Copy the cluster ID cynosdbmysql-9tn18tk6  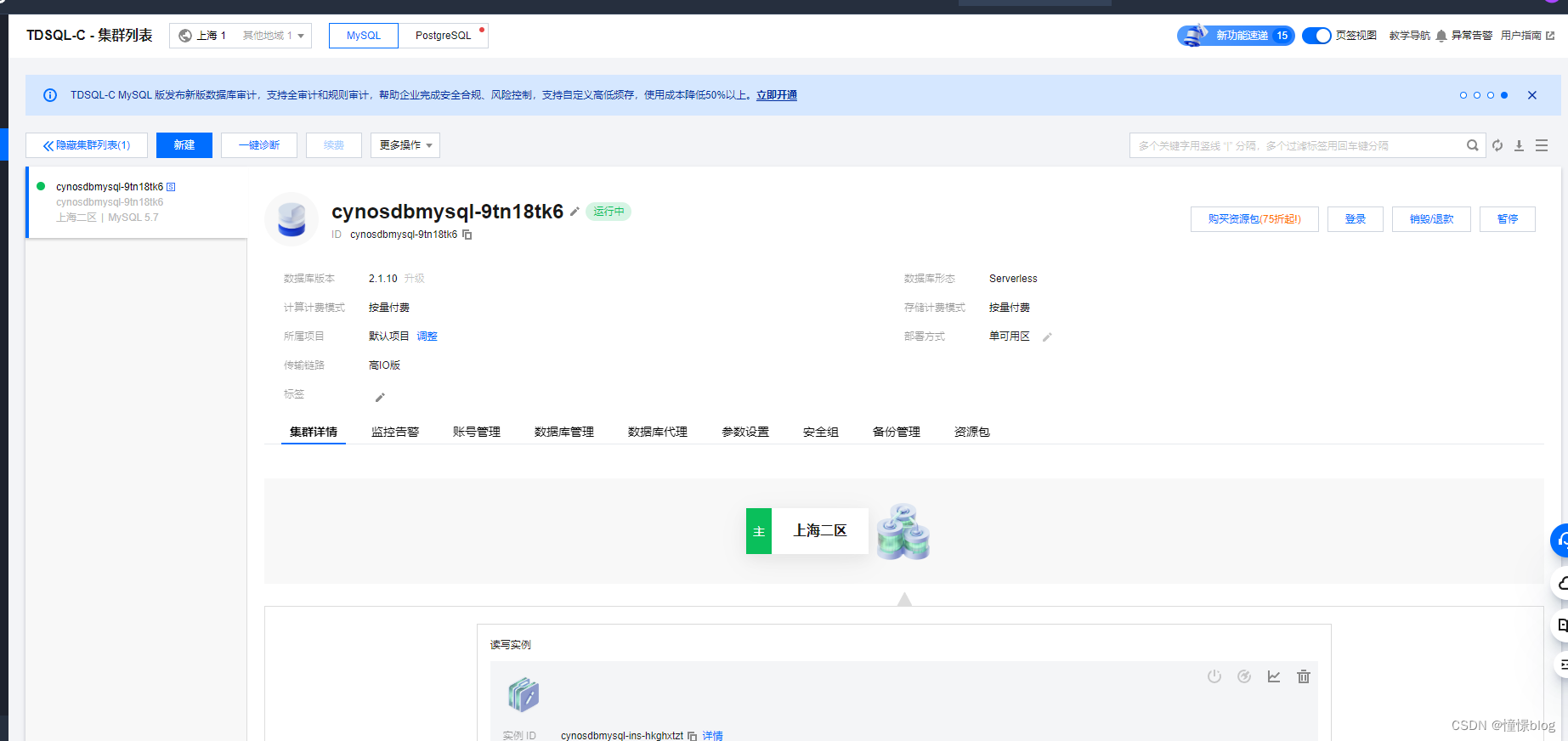coord(467,235)
